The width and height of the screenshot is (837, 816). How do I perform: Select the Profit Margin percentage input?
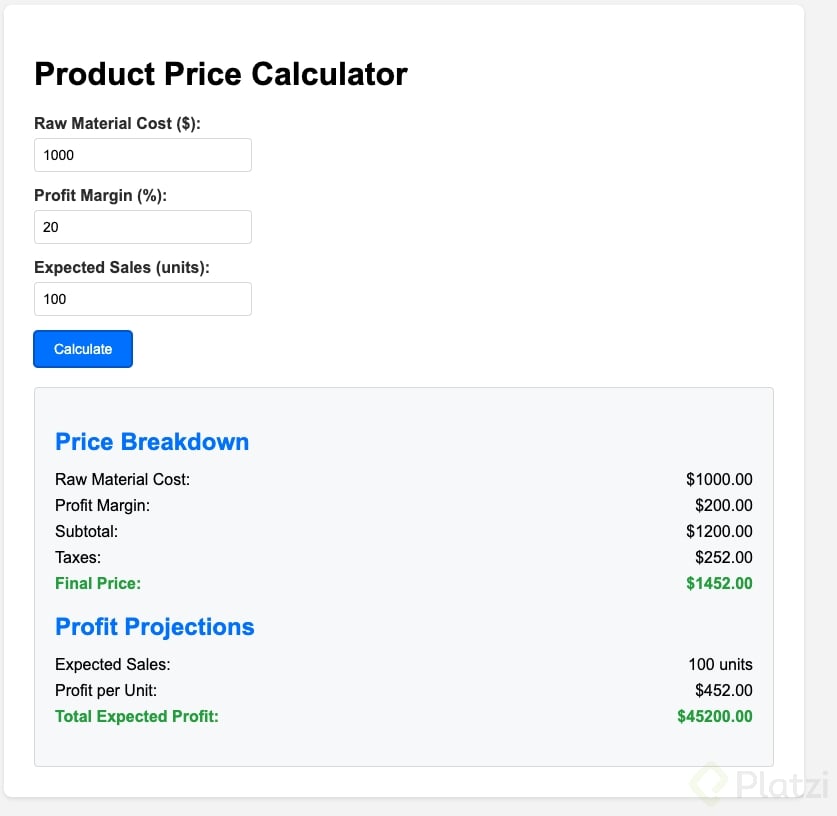[143, 227]
